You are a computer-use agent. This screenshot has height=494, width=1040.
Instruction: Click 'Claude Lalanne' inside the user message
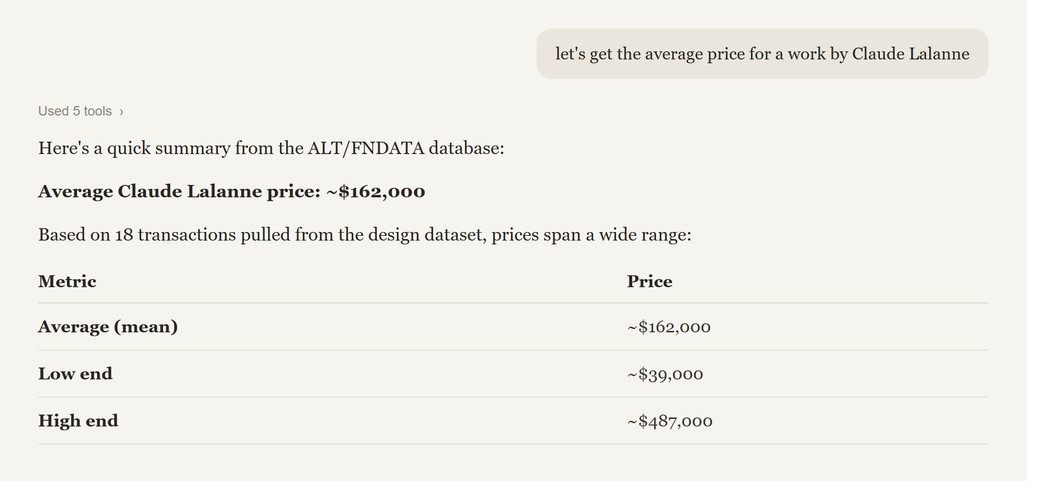(x=911, y=54)
